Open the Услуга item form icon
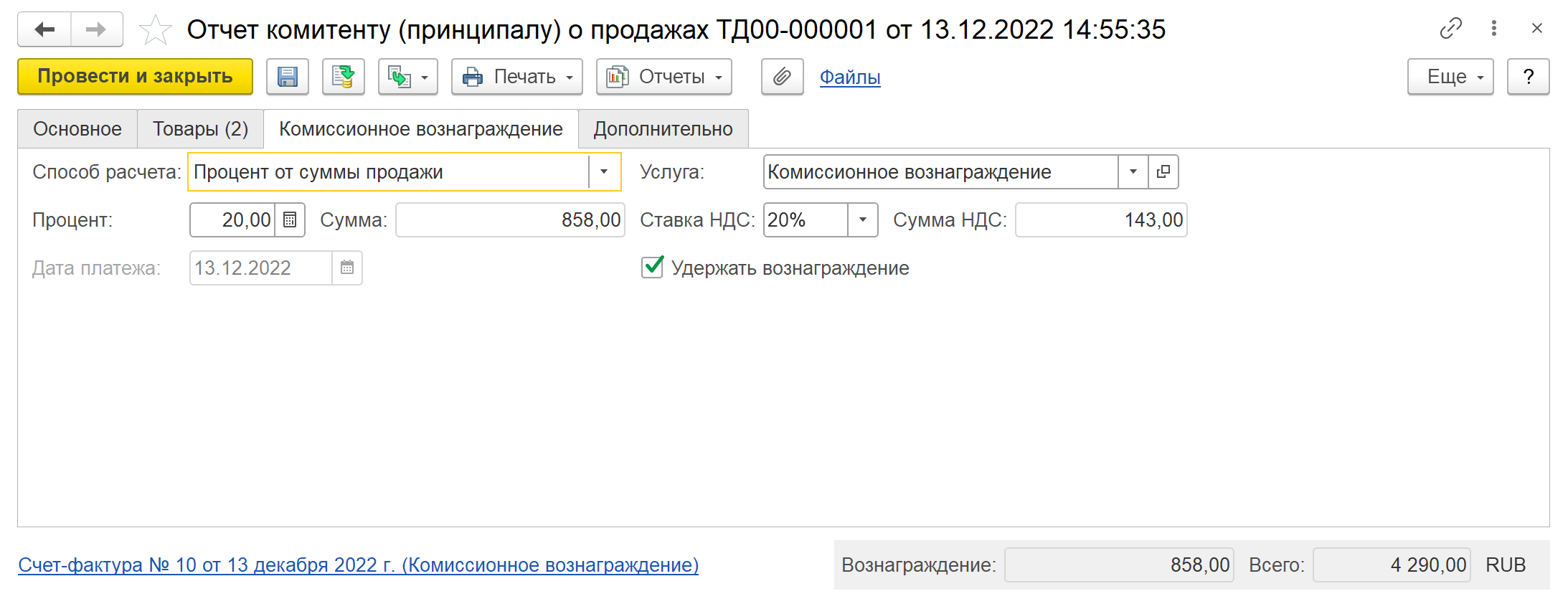 (x=1163, y=172)
